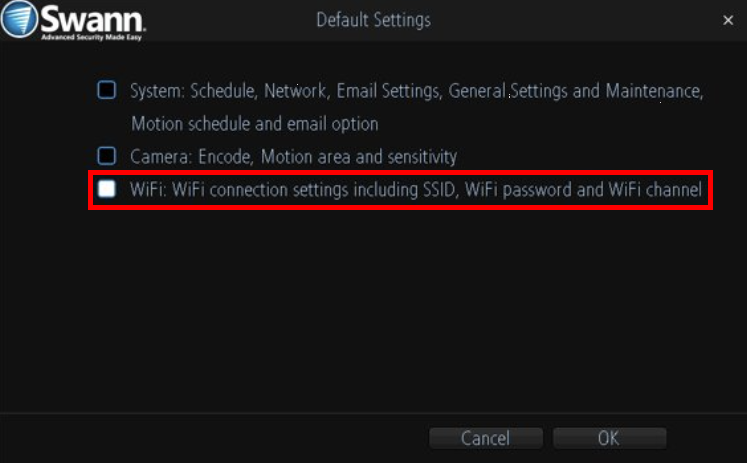This screenshot has height=463, width=747.
Task: Enable the System settings checkbox
Action: (x=107, y=90)
